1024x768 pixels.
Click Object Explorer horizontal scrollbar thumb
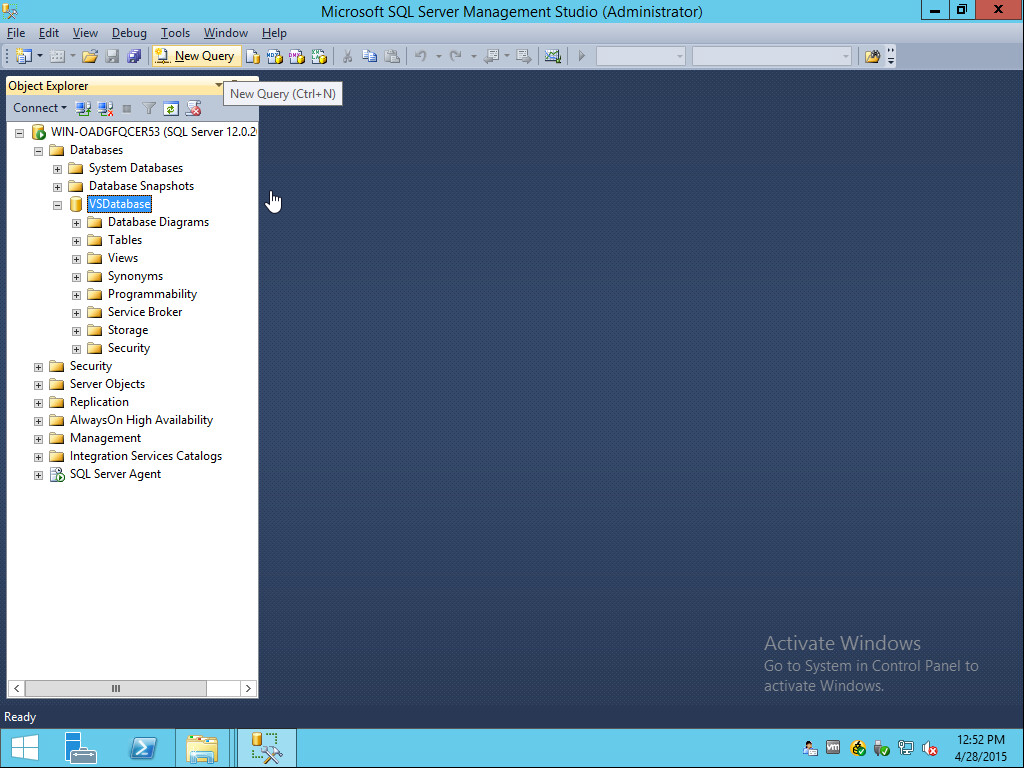116,688
